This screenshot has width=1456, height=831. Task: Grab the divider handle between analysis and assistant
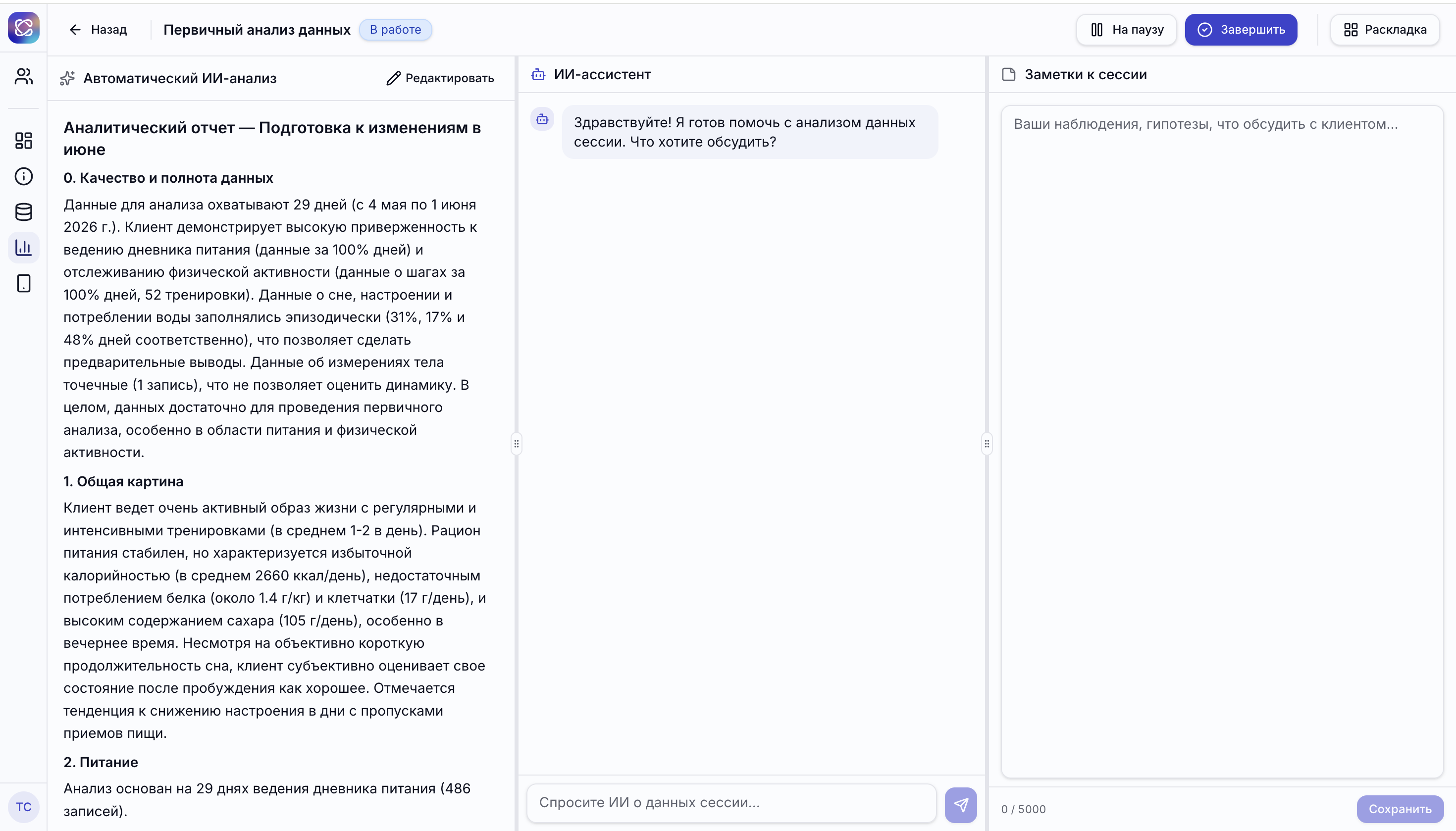pos(516,443)
